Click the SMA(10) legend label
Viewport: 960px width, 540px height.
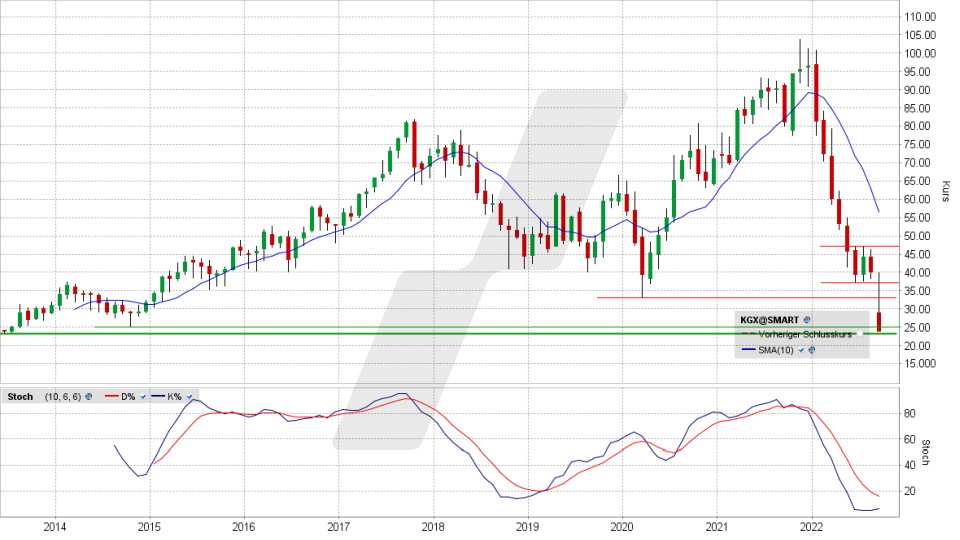(x=776, y=350)
